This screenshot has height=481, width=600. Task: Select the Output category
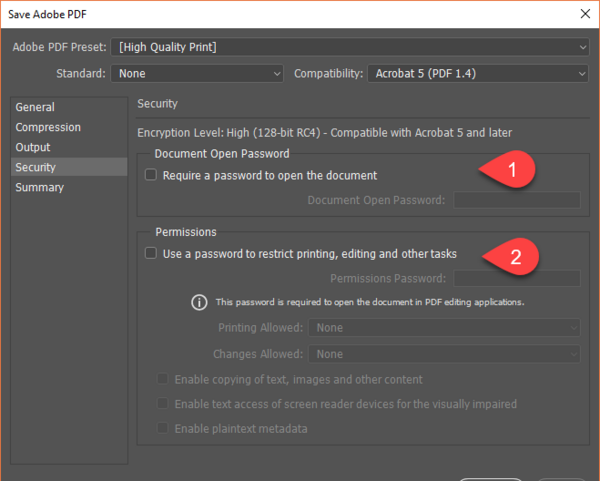(x=69, y=147)
